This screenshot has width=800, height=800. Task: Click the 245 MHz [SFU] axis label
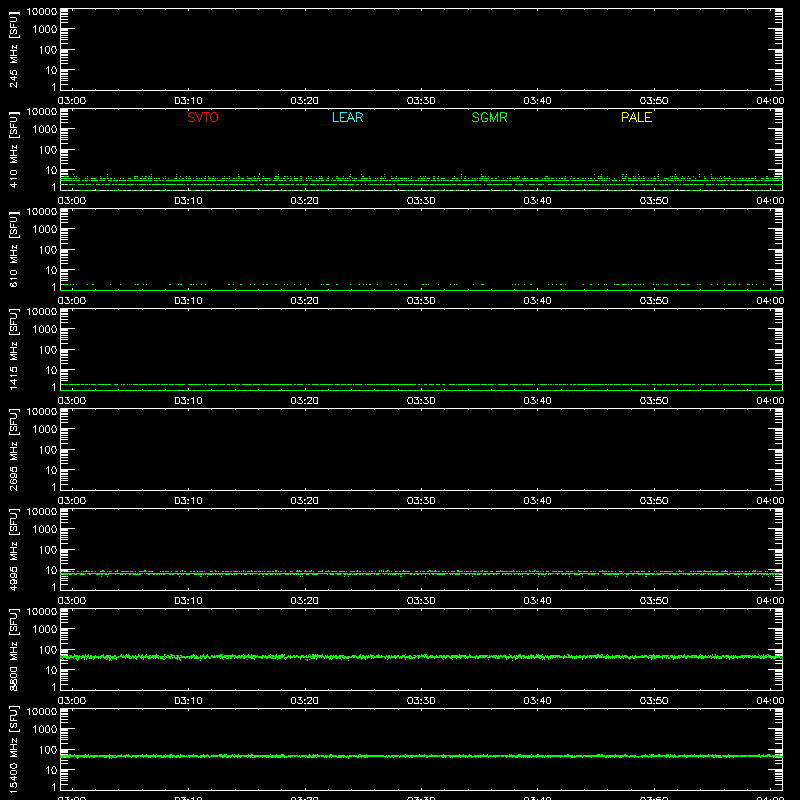click(13, 49)
